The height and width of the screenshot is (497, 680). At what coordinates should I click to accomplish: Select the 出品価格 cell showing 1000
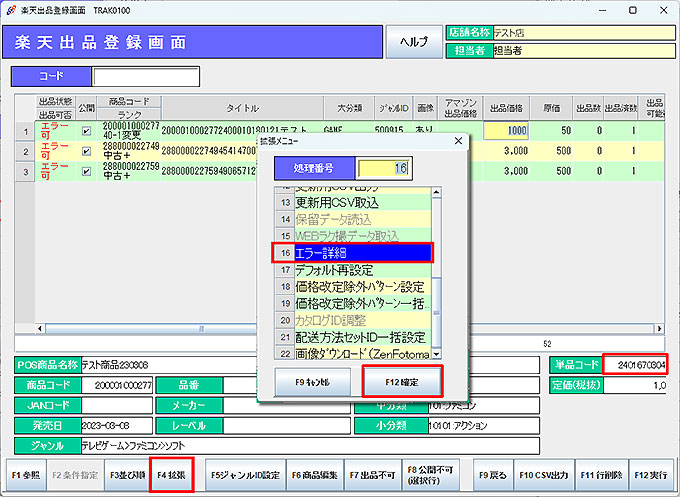(506, 131)
